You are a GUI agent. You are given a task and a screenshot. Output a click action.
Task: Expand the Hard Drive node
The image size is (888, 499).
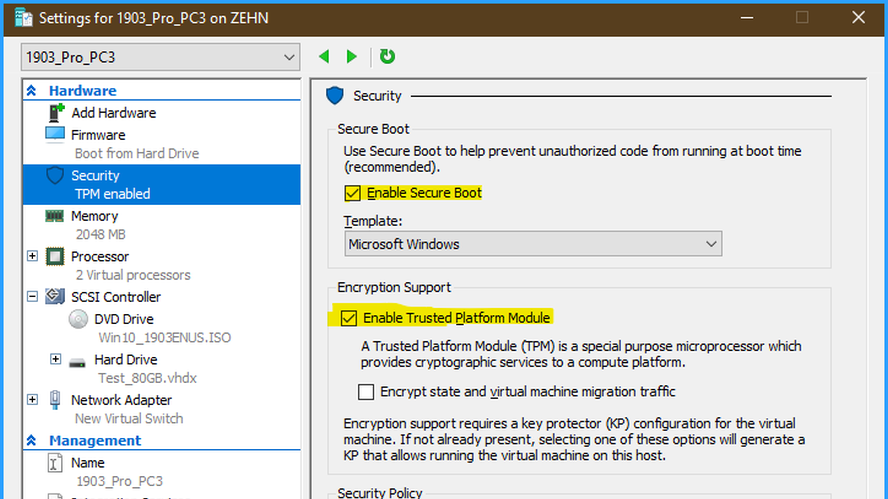coord(56,359)
